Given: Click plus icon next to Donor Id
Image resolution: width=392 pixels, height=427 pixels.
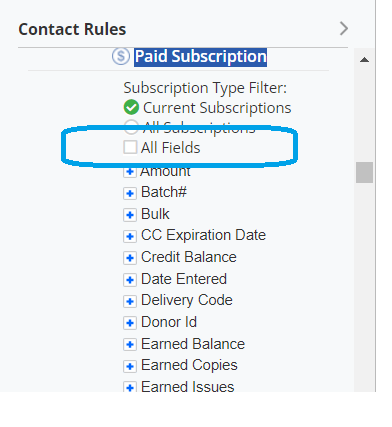Looking at the screenshot, I should 130,323.
